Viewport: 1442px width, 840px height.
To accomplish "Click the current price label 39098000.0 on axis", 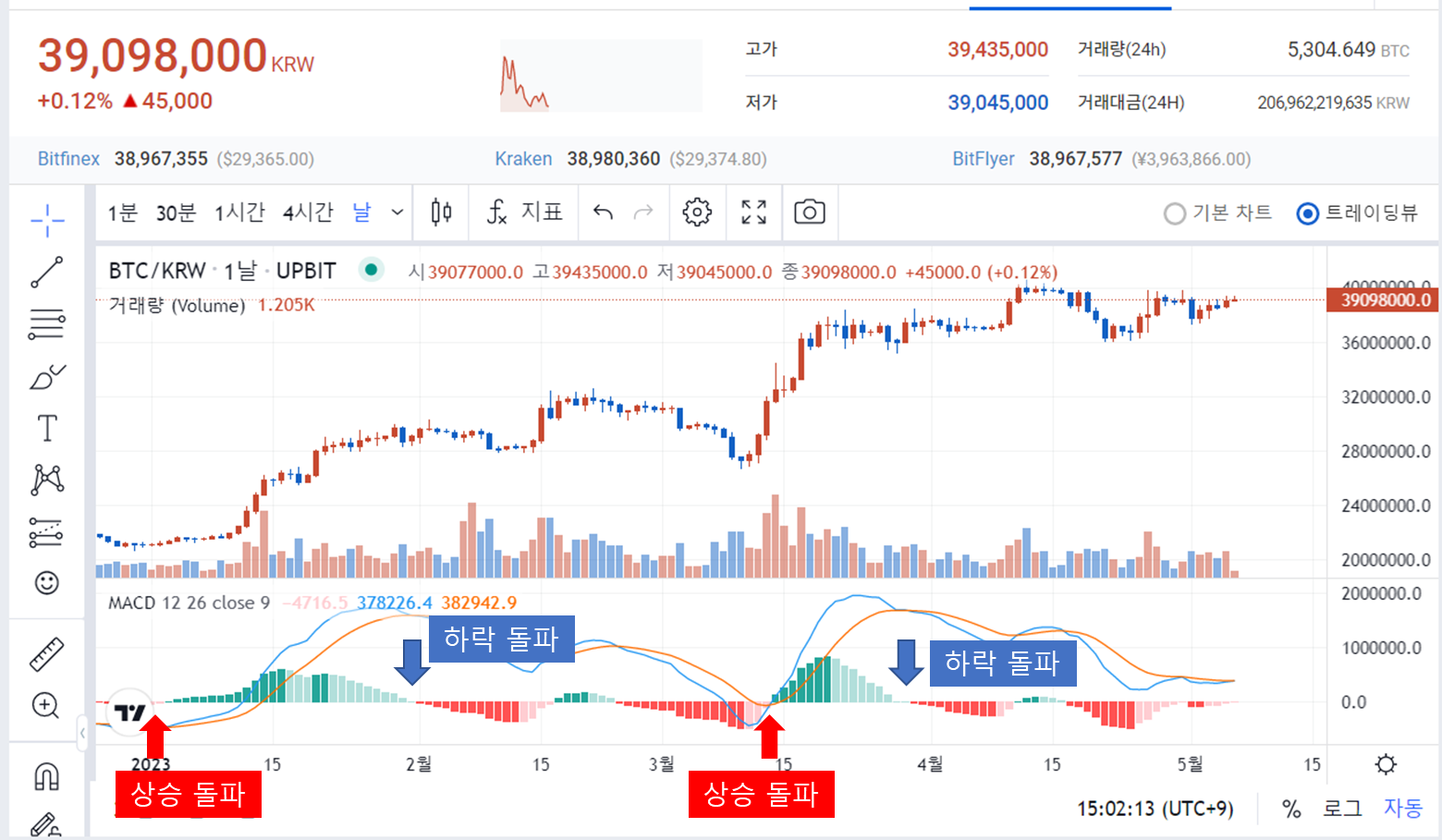I will 1383,299.
